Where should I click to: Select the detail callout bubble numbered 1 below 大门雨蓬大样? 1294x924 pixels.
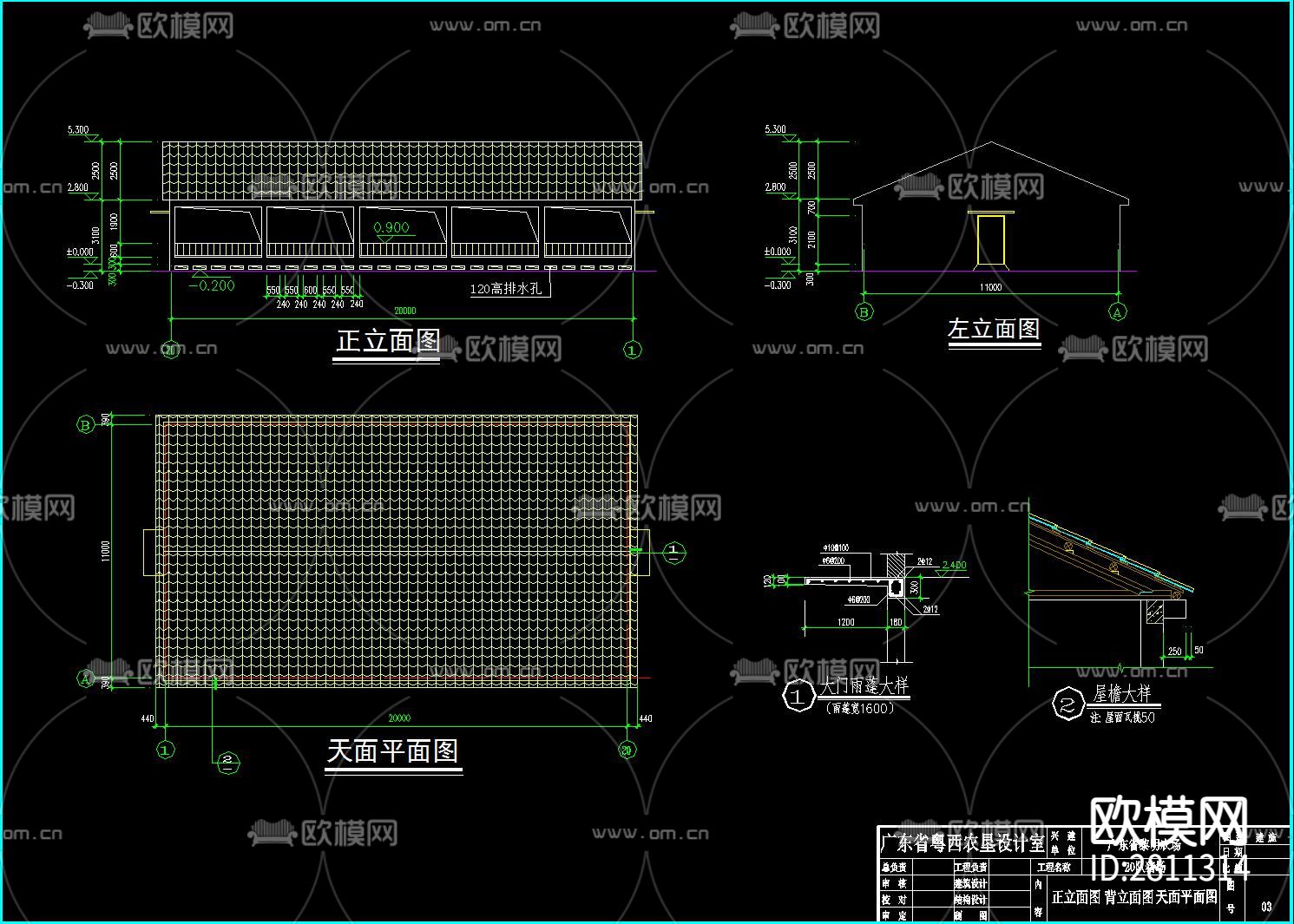801,695
